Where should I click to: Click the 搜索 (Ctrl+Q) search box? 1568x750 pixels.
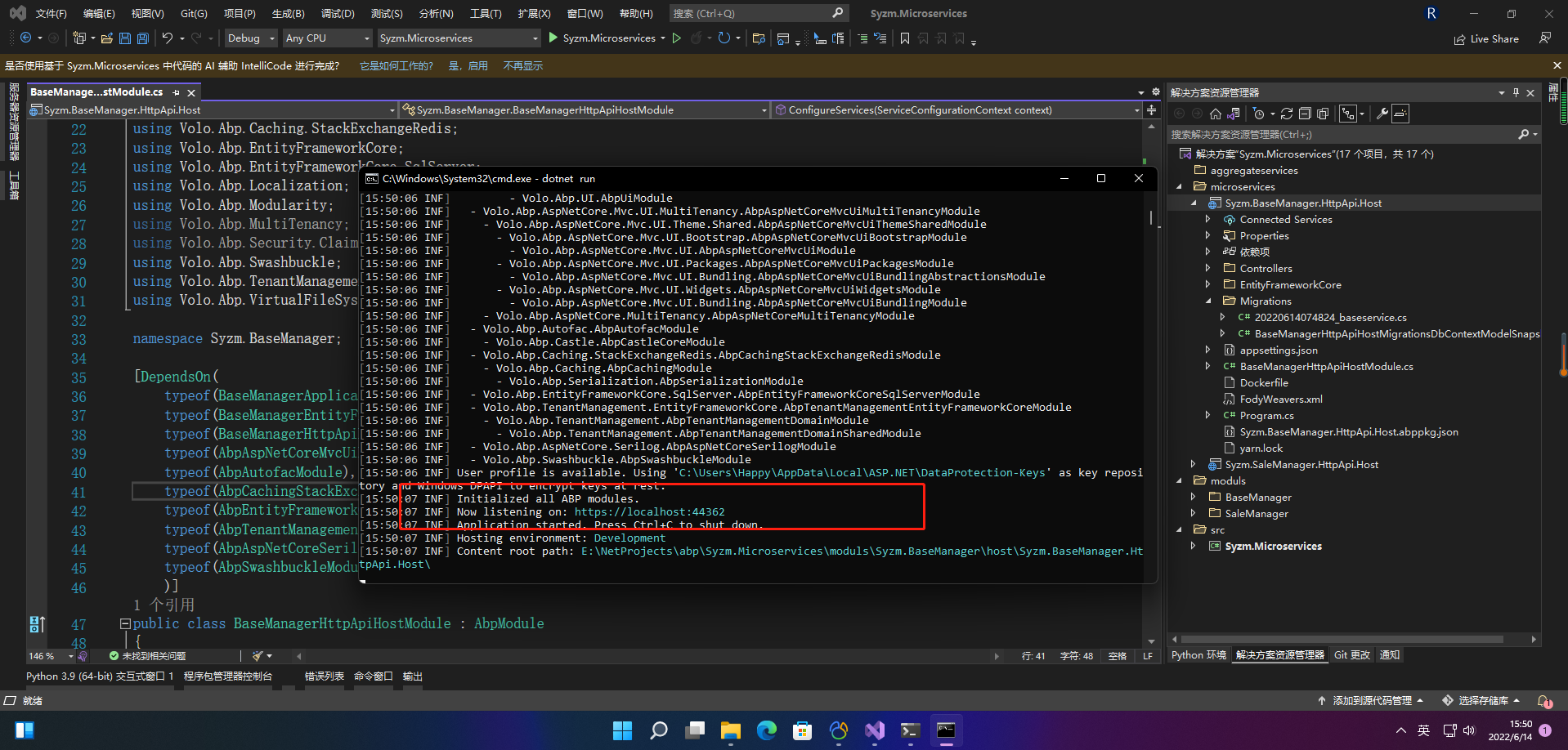pyautogui.click(x=758, y=13)
